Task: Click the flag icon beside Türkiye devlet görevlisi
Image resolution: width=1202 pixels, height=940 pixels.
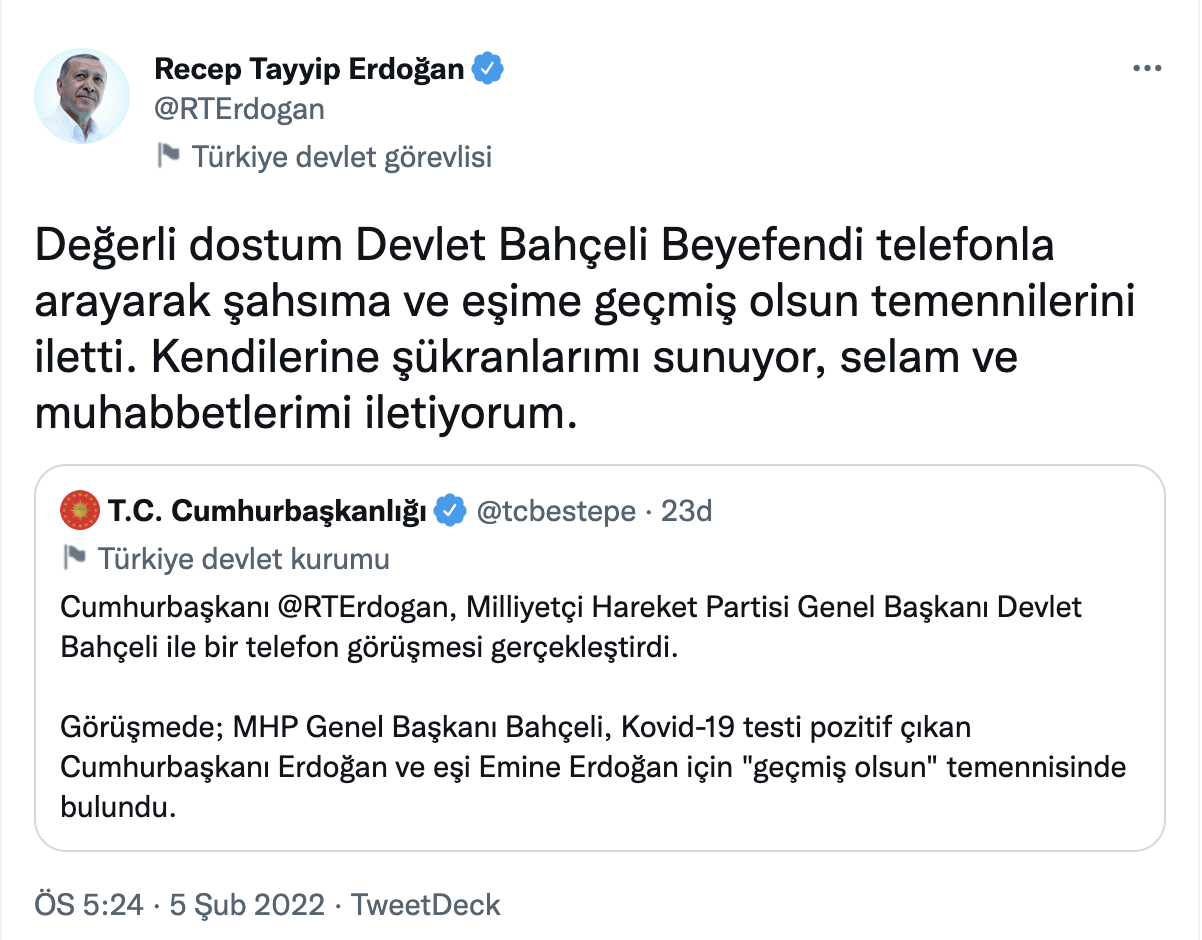Action: [168, 156]
